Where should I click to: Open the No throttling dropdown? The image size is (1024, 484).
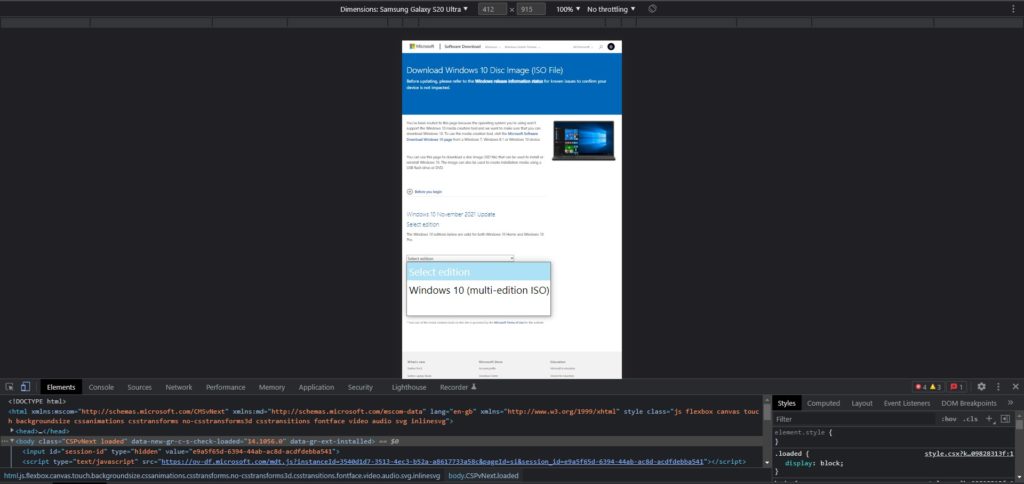(611, 9)
